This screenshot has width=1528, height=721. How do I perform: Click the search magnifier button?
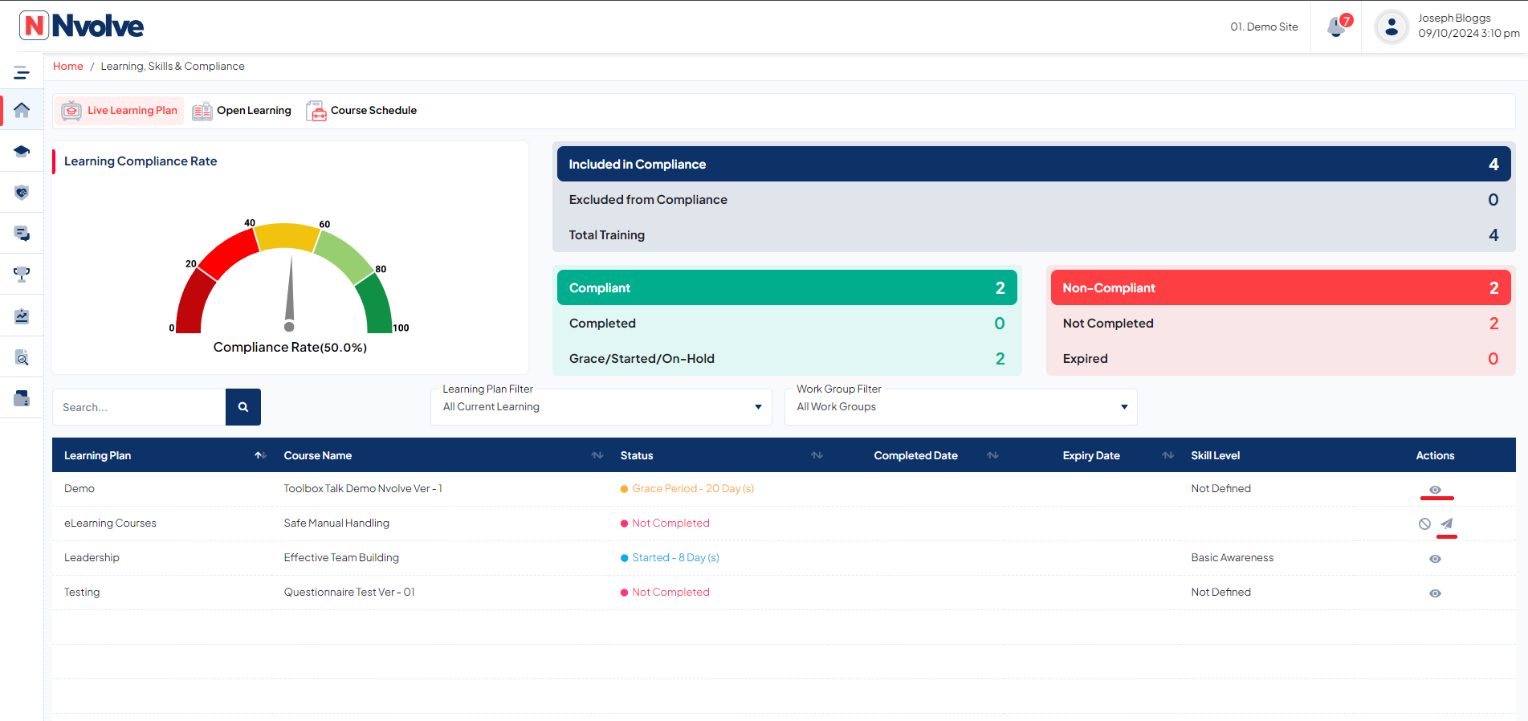click(243, 407)
